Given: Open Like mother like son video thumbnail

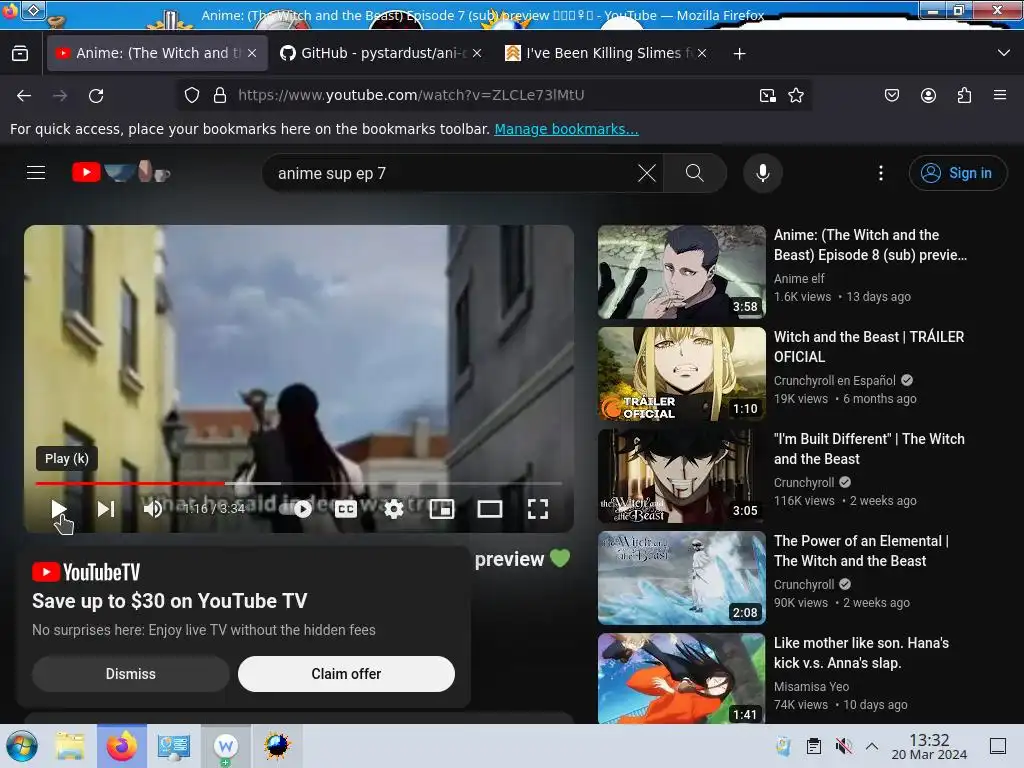Looking at the screenshot, I should (681, 679).
